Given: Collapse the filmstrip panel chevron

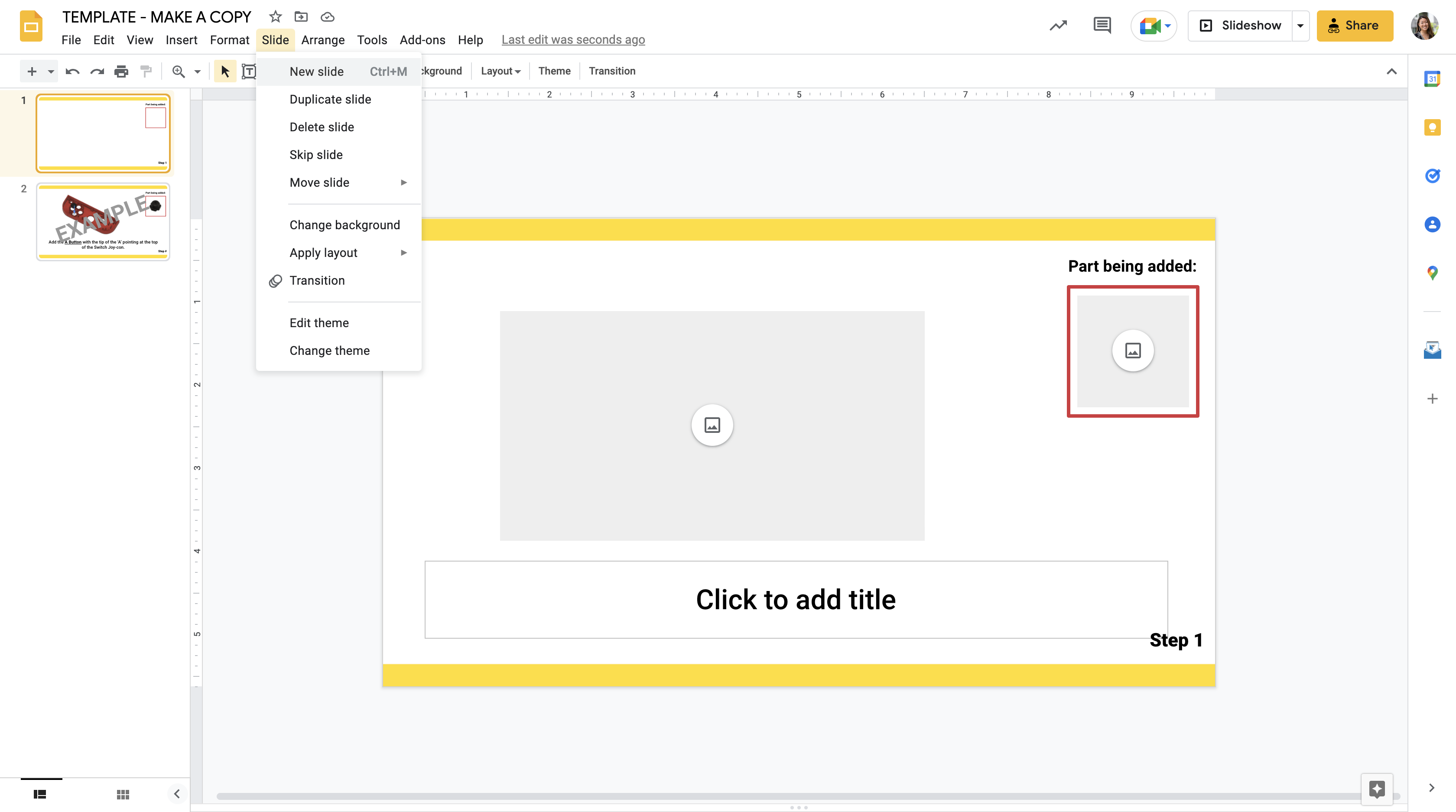Looking at the screenshot, I should [176, 794].
